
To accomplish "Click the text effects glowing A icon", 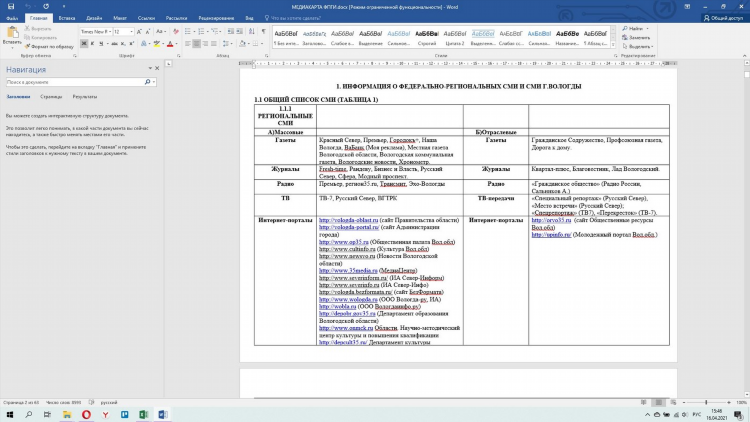I will 143,44.
